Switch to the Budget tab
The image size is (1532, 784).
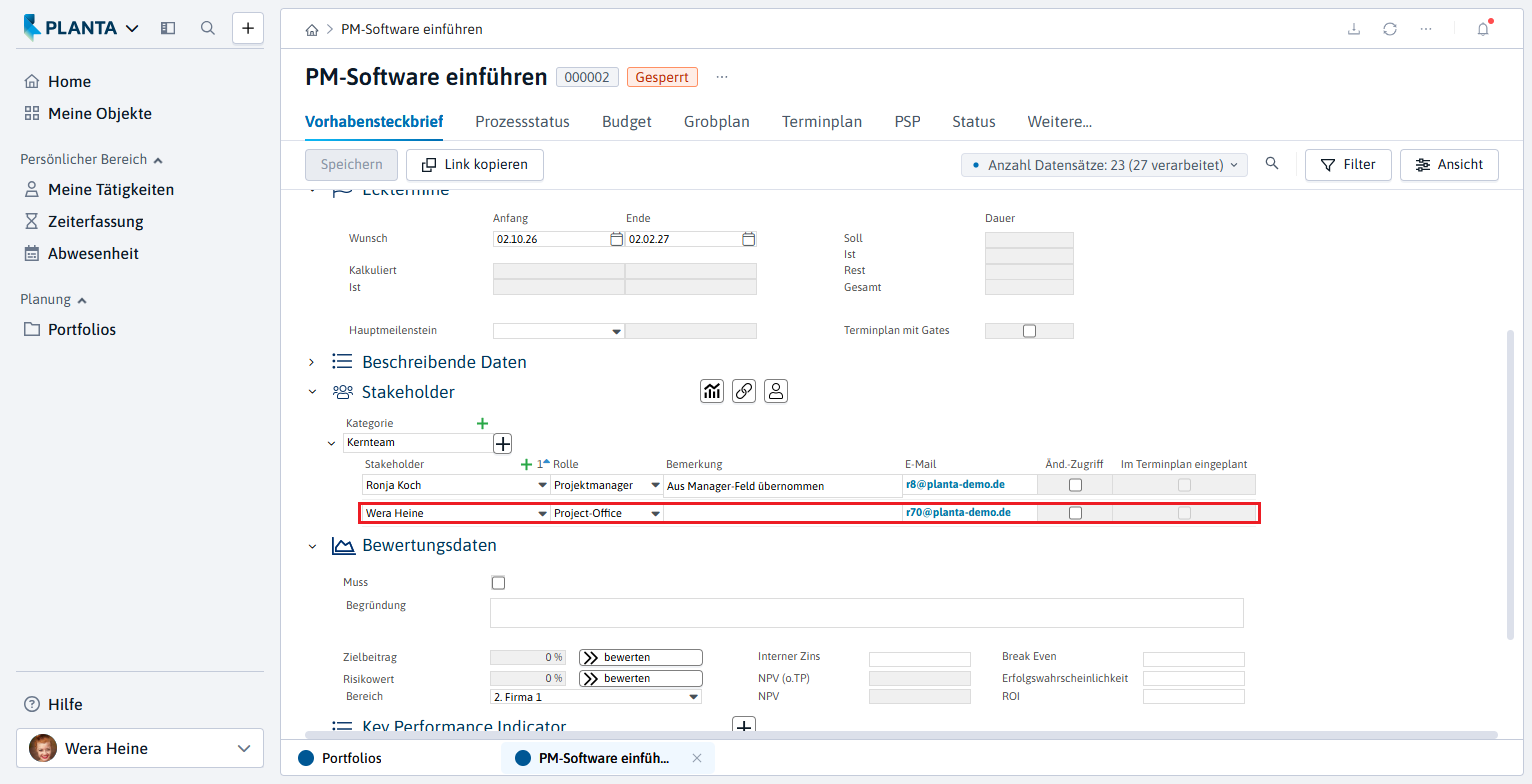[627, 122]
